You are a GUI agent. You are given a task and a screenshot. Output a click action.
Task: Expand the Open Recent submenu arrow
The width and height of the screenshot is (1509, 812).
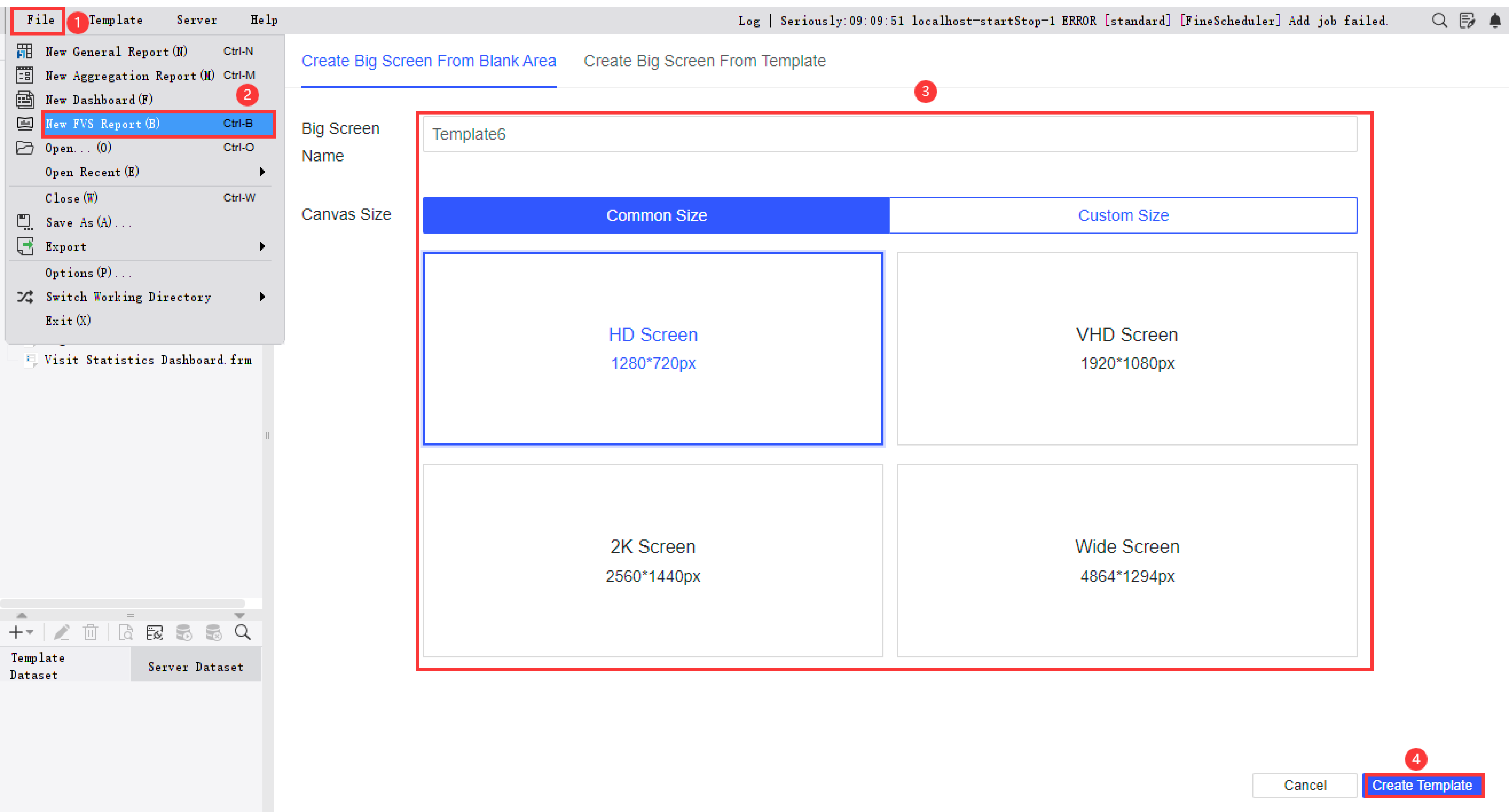tap(262, 172)
